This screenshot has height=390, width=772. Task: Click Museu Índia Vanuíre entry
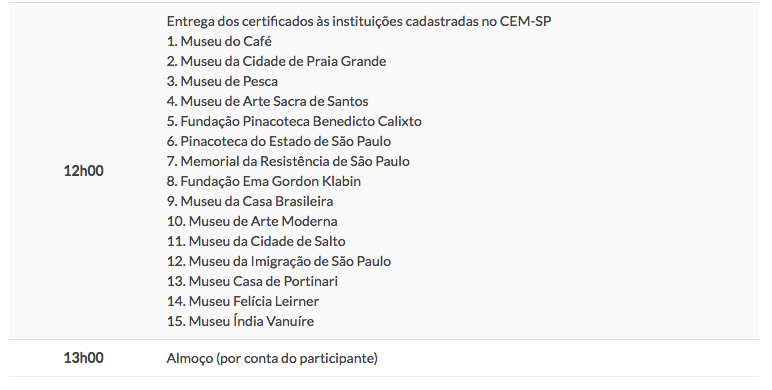240,321
